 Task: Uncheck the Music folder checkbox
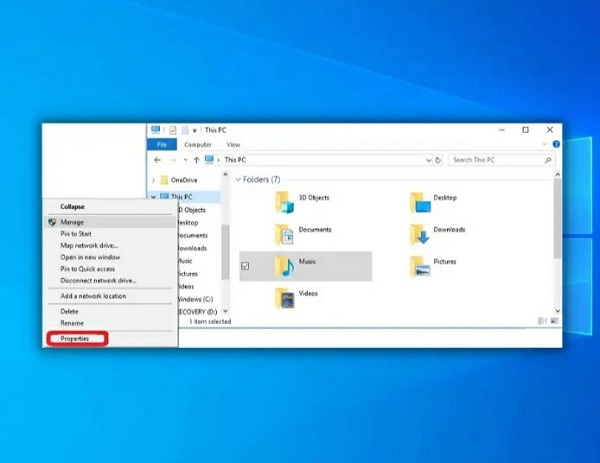[245, 266]
